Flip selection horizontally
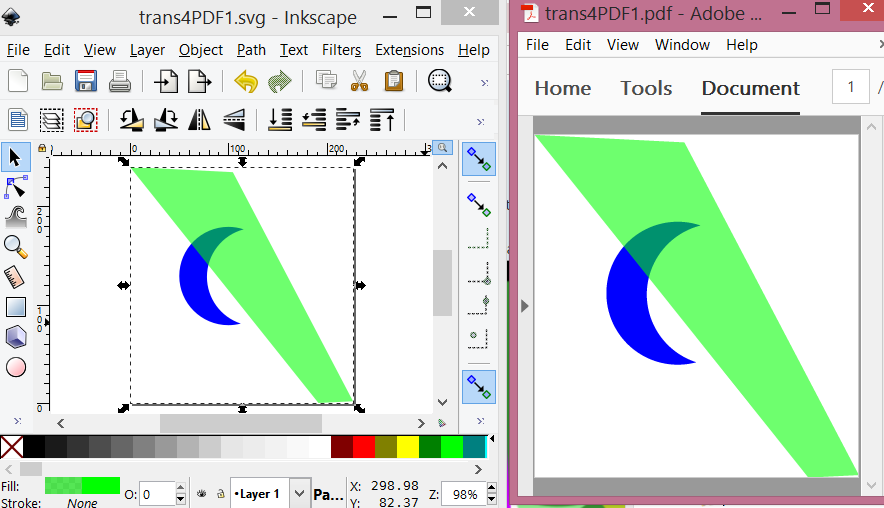The width and height of the screenshot is (884, 508). click(x=200, y=121)
